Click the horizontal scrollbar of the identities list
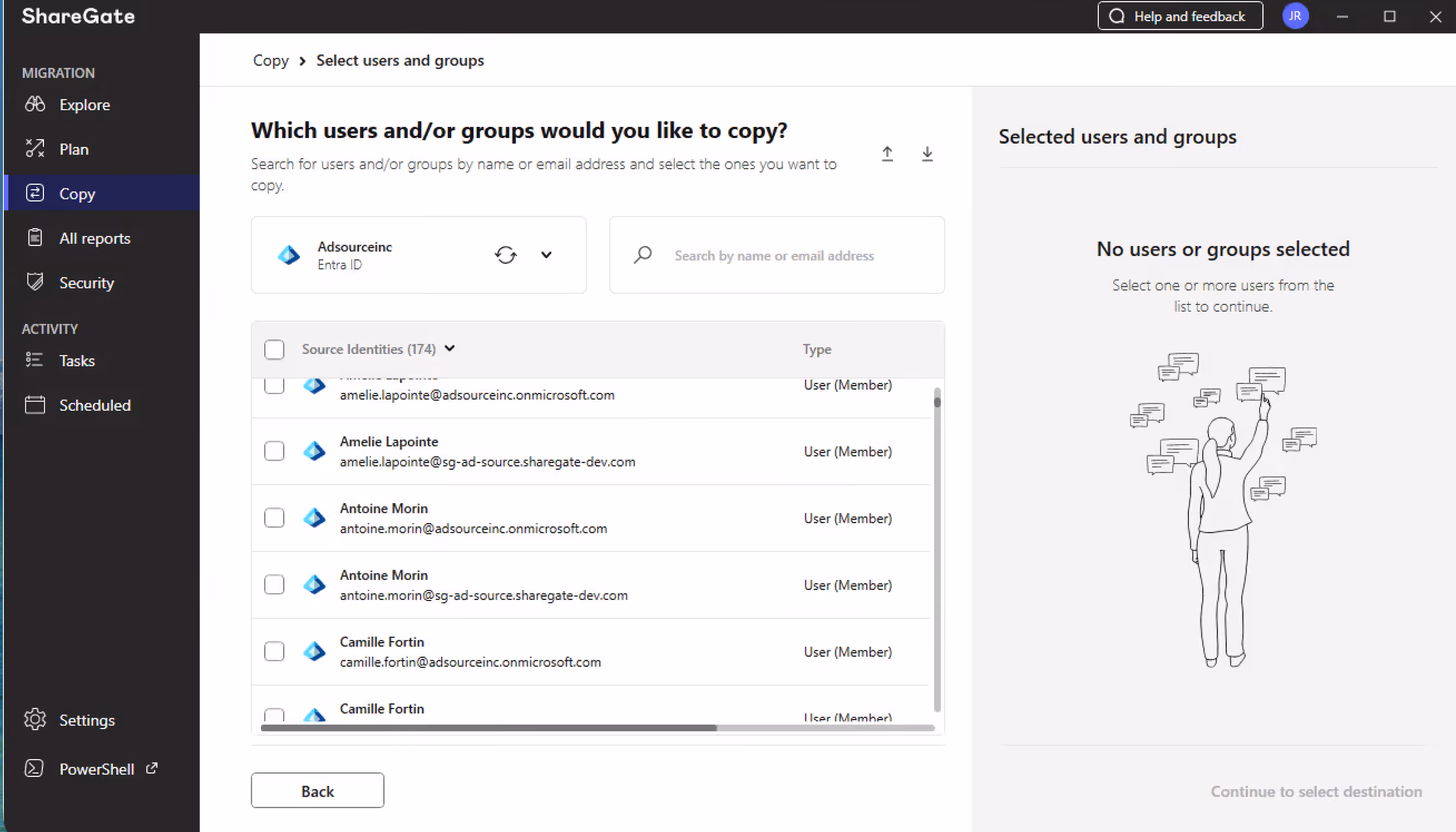 [598, 728]
